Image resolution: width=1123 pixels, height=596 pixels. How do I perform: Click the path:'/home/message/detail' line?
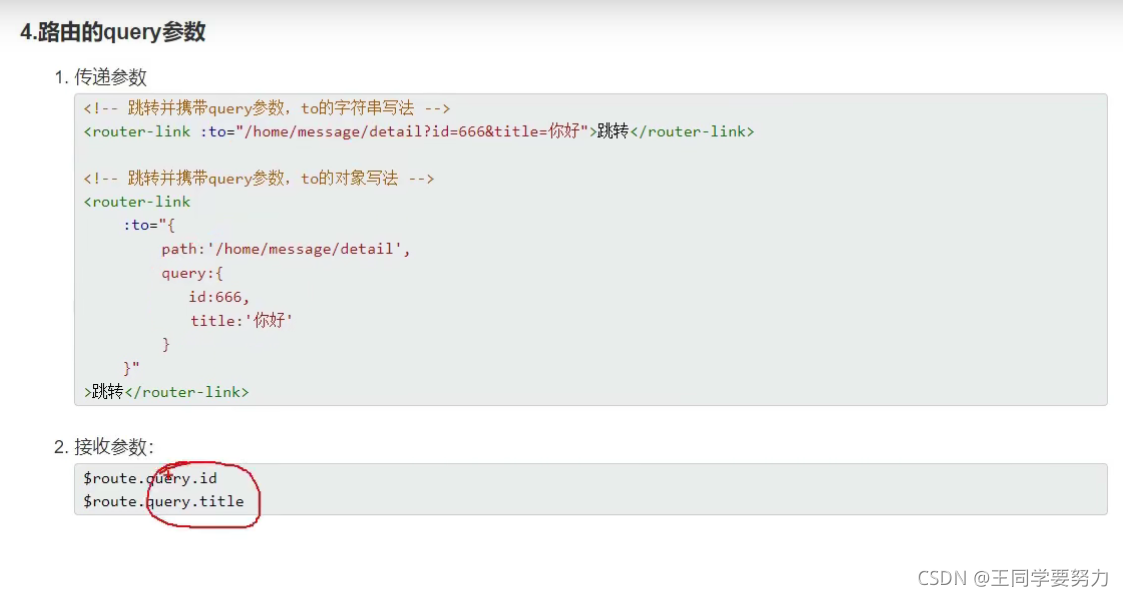[286, 249]
